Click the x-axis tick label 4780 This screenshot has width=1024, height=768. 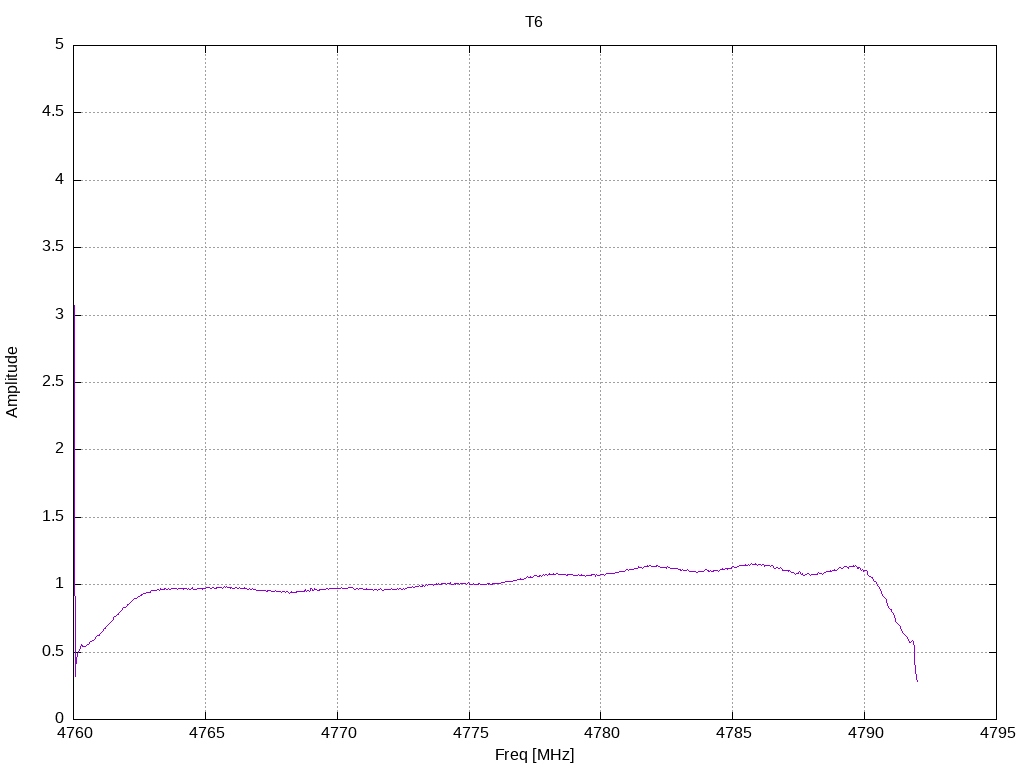[x=601, y=733]
